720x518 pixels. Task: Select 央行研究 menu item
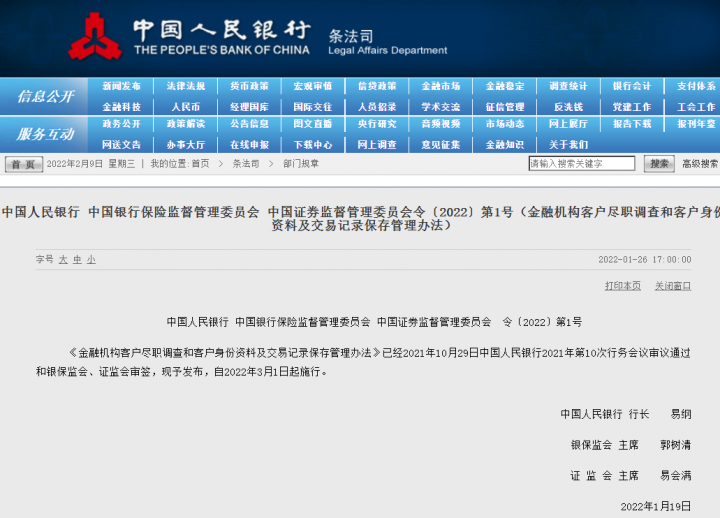tap(377, 124)
